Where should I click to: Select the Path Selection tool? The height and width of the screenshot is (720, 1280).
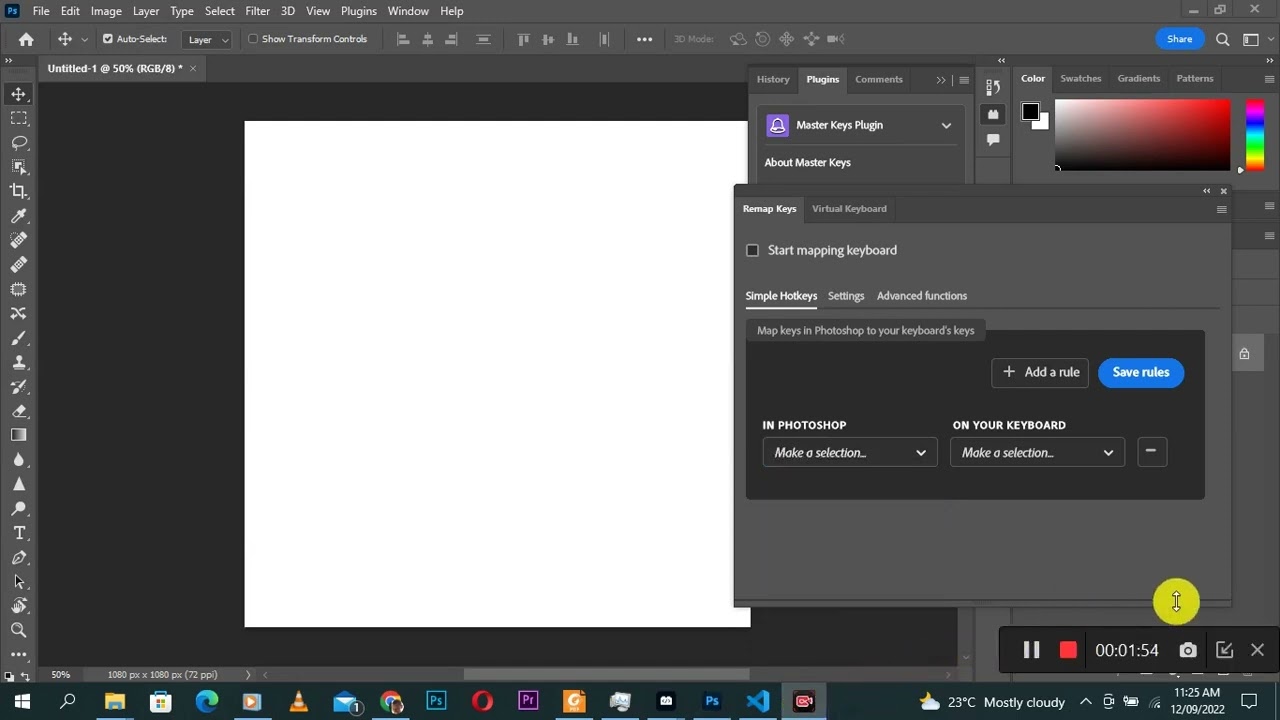[x=19, y=581]
